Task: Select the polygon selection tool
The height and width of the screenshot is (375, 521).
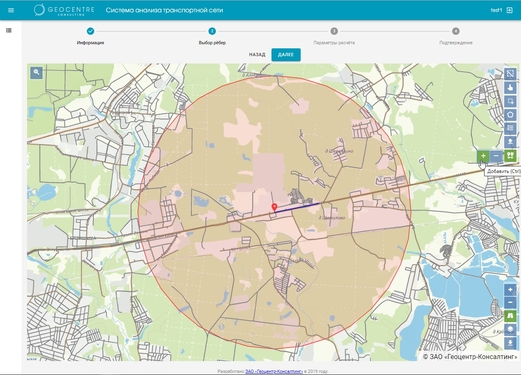Action: [x=510, y=115]
